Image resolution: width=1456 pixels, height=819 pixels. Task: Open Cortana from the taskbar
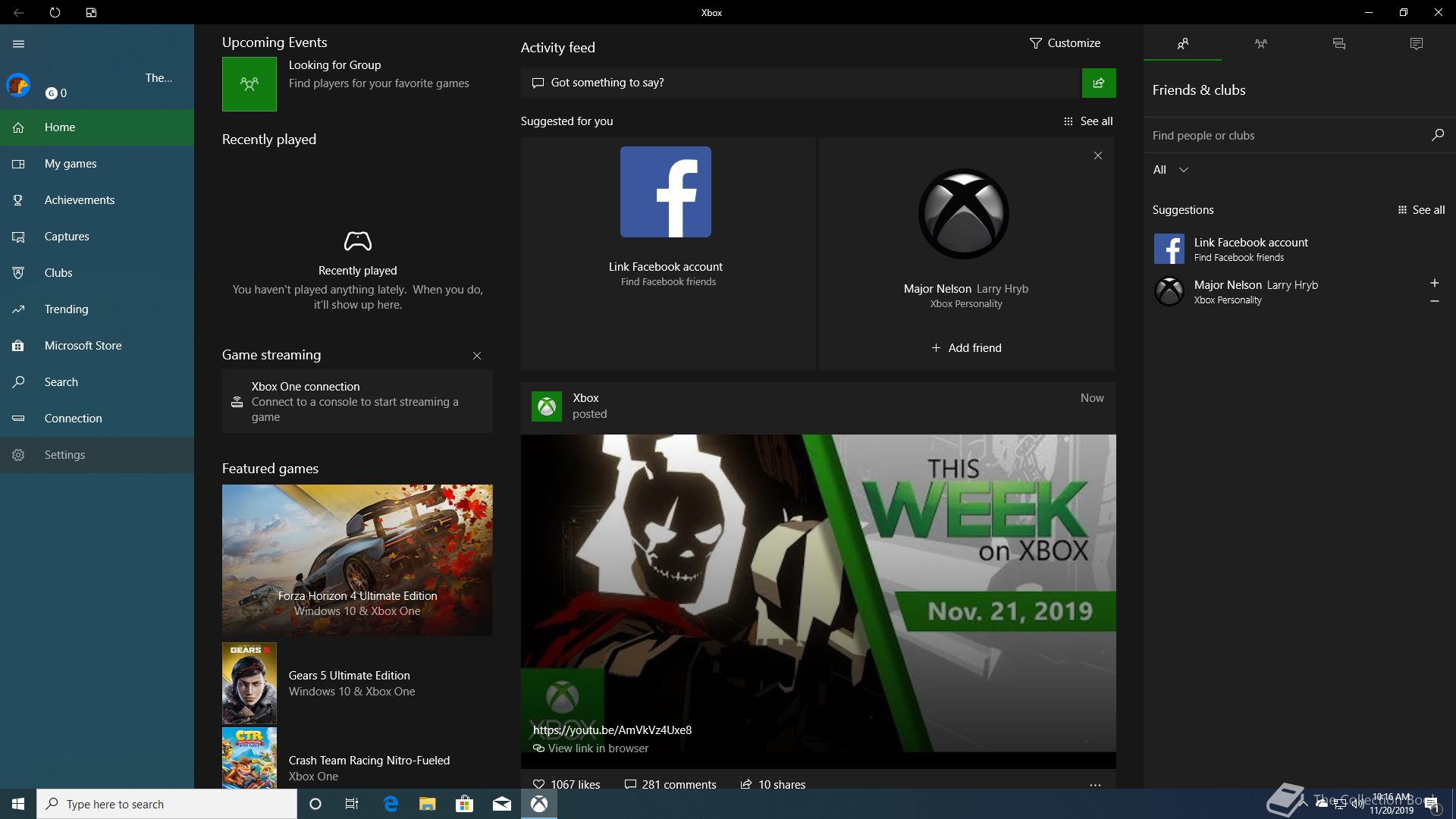pos(315,804)
